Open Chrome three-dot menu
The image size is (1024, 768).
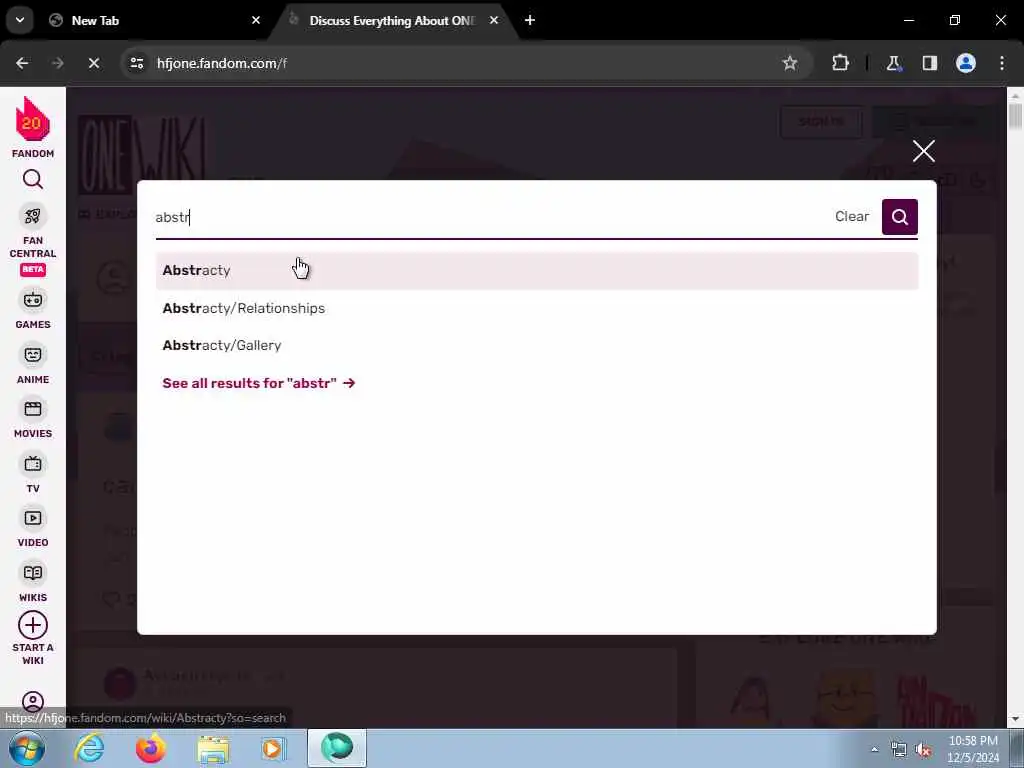(1001, 63)
